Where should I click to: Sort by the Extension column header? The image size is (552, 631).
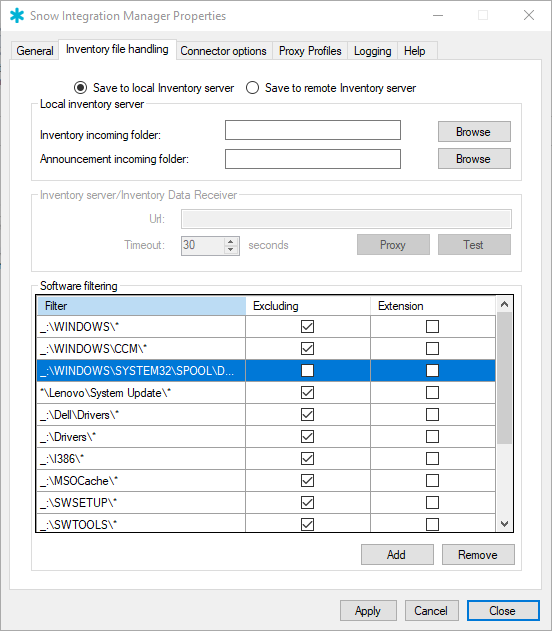coord(433,306)
